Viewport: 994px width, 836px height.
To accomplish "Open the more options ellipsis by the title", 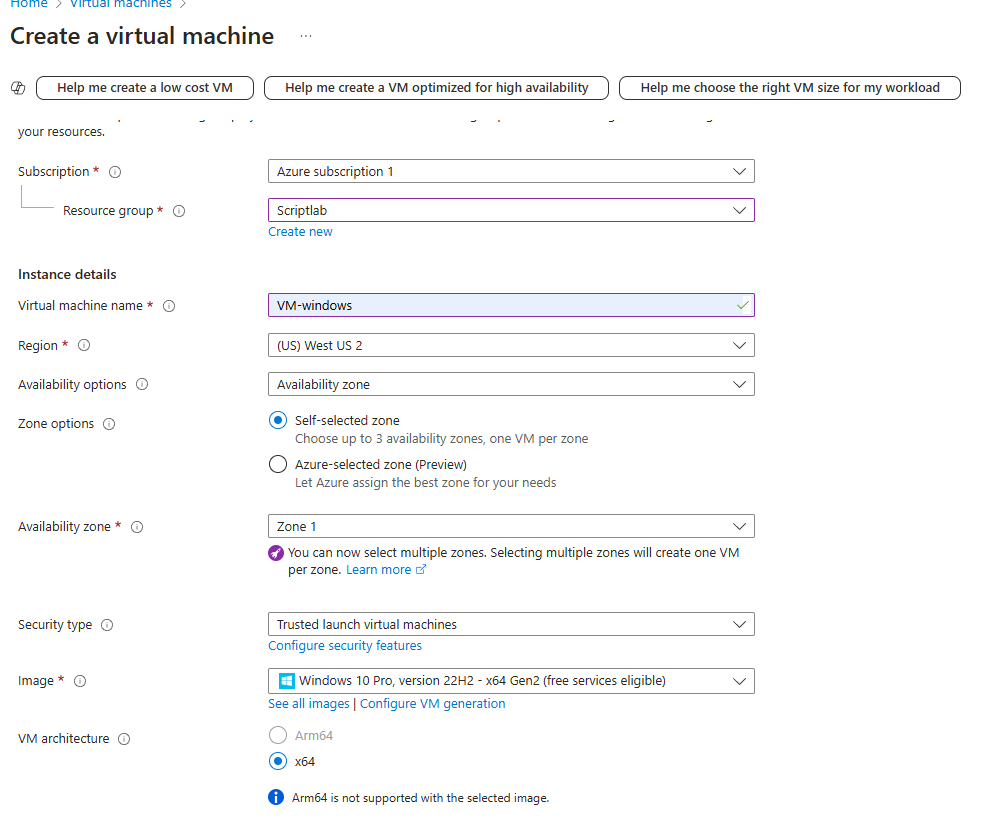I will tap(306, 37).
